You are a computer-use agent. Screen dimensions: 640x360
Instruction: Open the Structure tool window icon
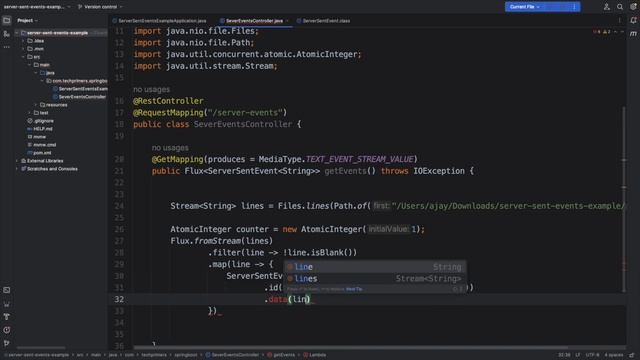[x=7, y=34]
